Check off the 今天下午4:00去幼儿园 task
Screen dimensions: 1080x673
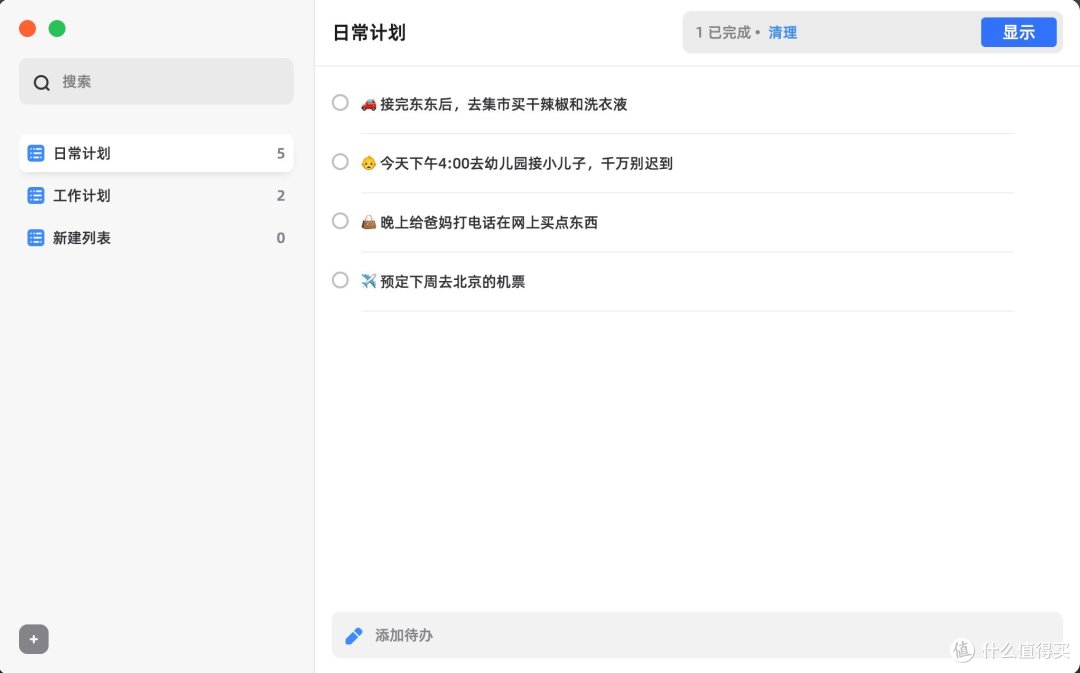[x=340, y=162]
